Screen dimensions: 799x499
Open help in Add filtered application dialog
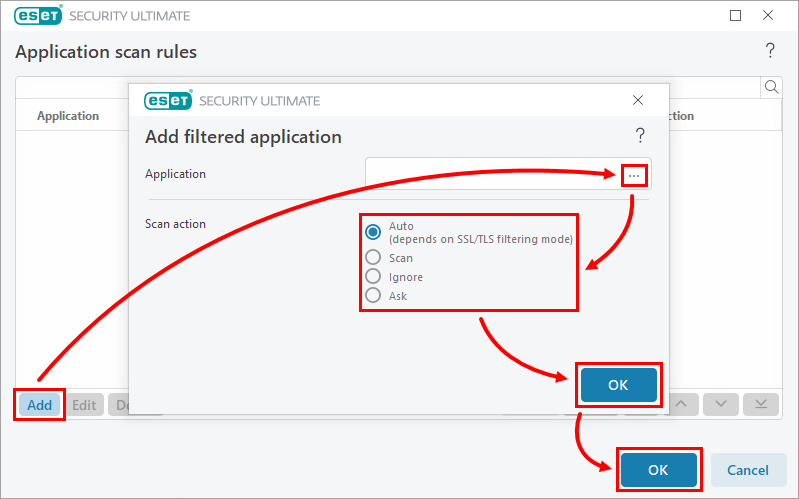(640, 136)
